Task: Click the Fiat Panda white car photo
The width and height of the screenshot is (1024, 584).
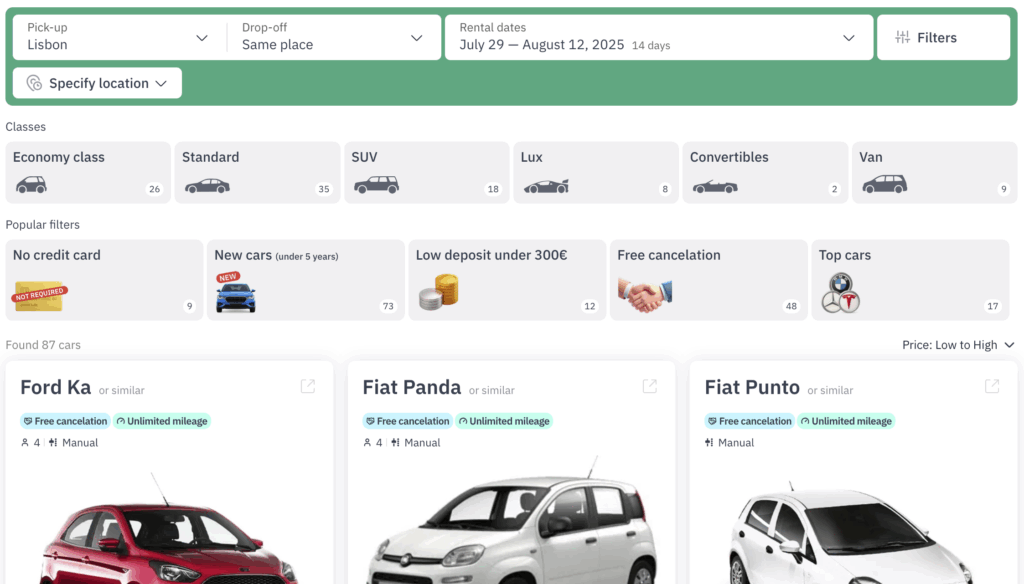Action: click(511, 521)
